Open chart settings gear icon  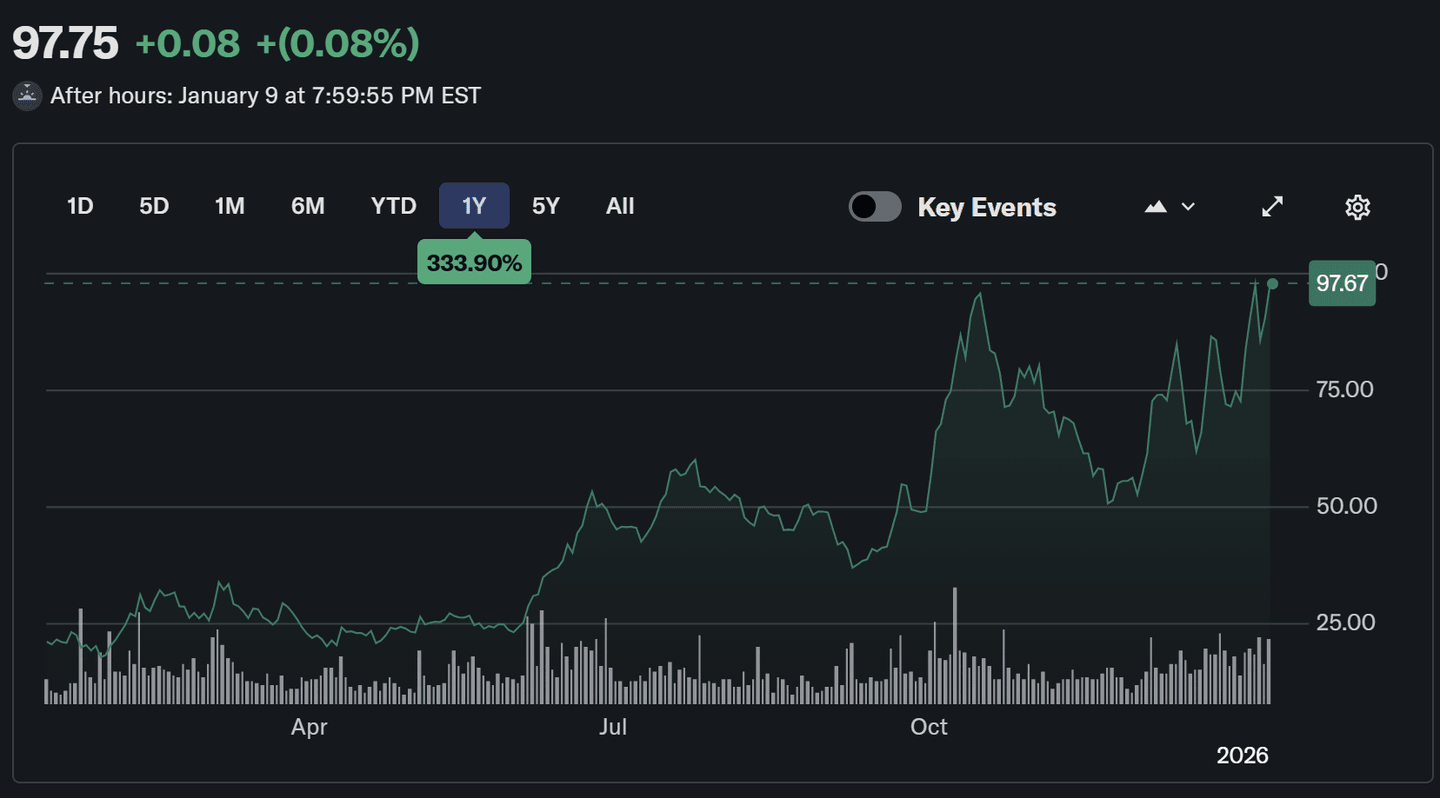pos(1357,207)
